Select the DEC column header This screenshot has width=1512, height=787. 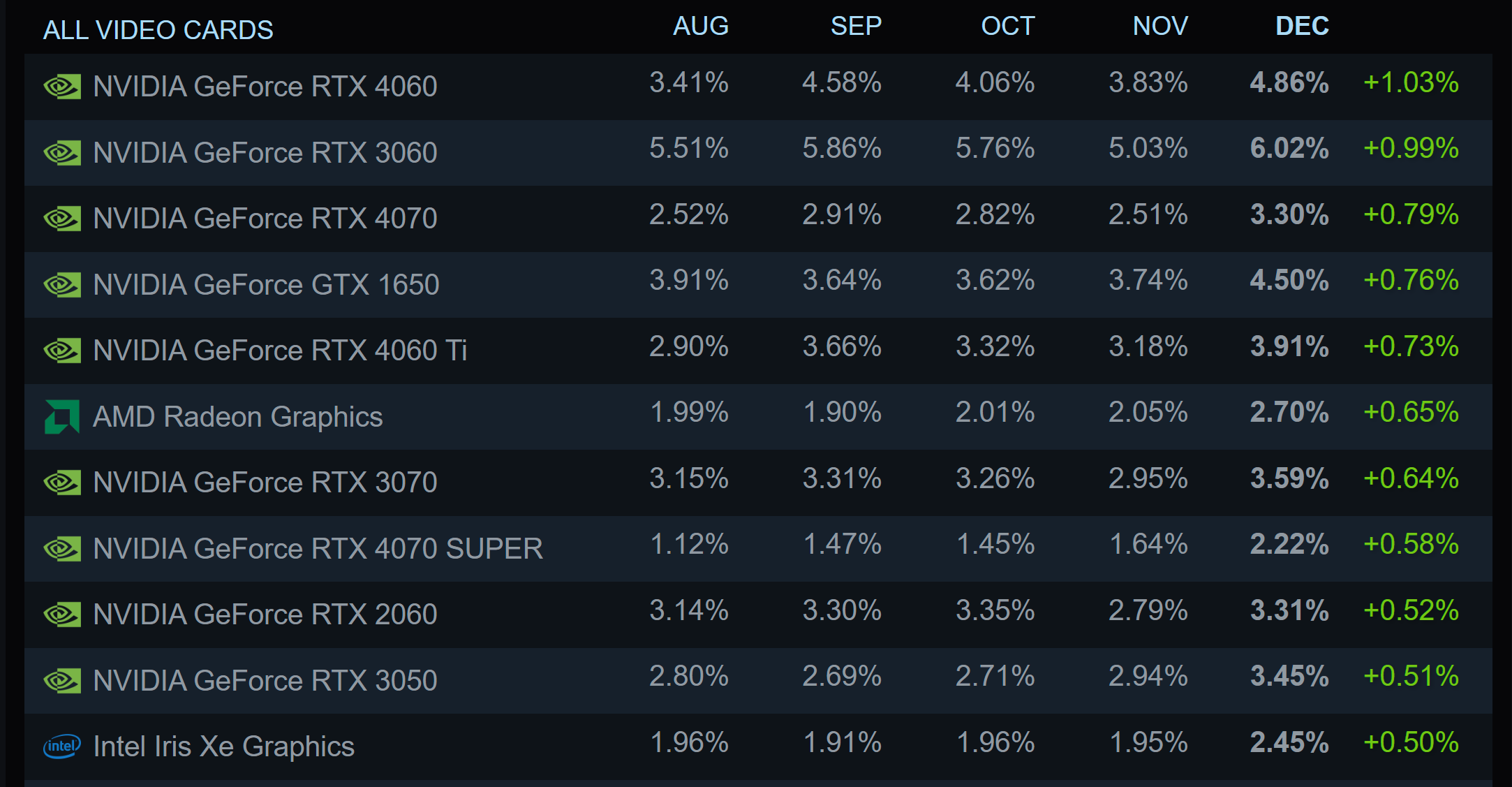pyautogui.click(x=1302, y=27)
